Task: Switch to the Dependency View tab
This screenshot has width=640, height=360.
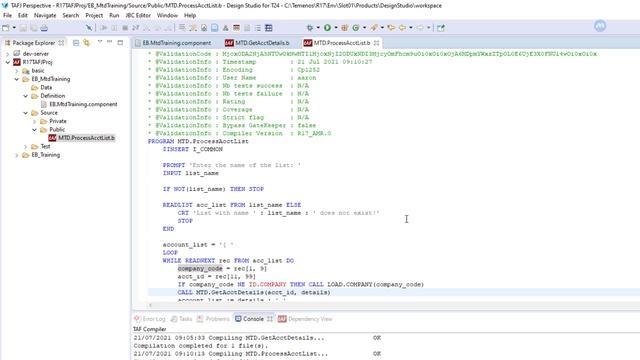Action: (x=305, y=319)
